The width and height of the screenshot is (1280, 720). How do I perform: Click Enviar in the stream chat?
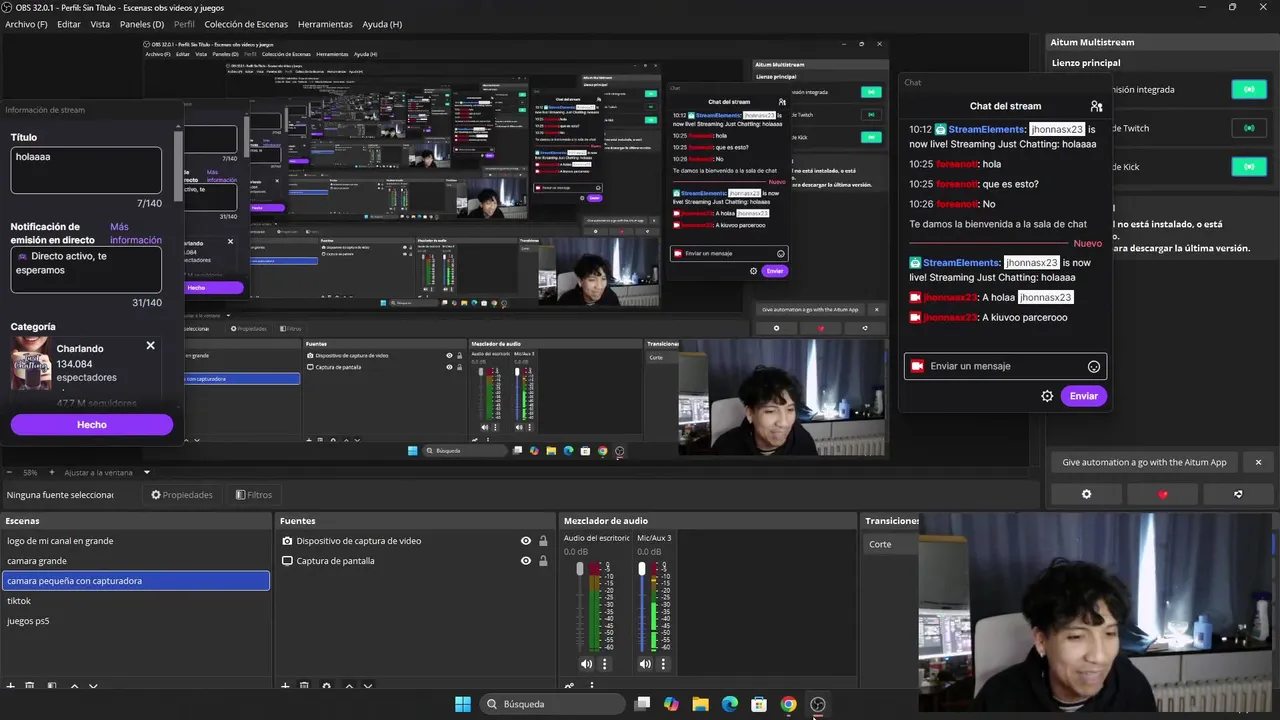tap(1084, 396)
